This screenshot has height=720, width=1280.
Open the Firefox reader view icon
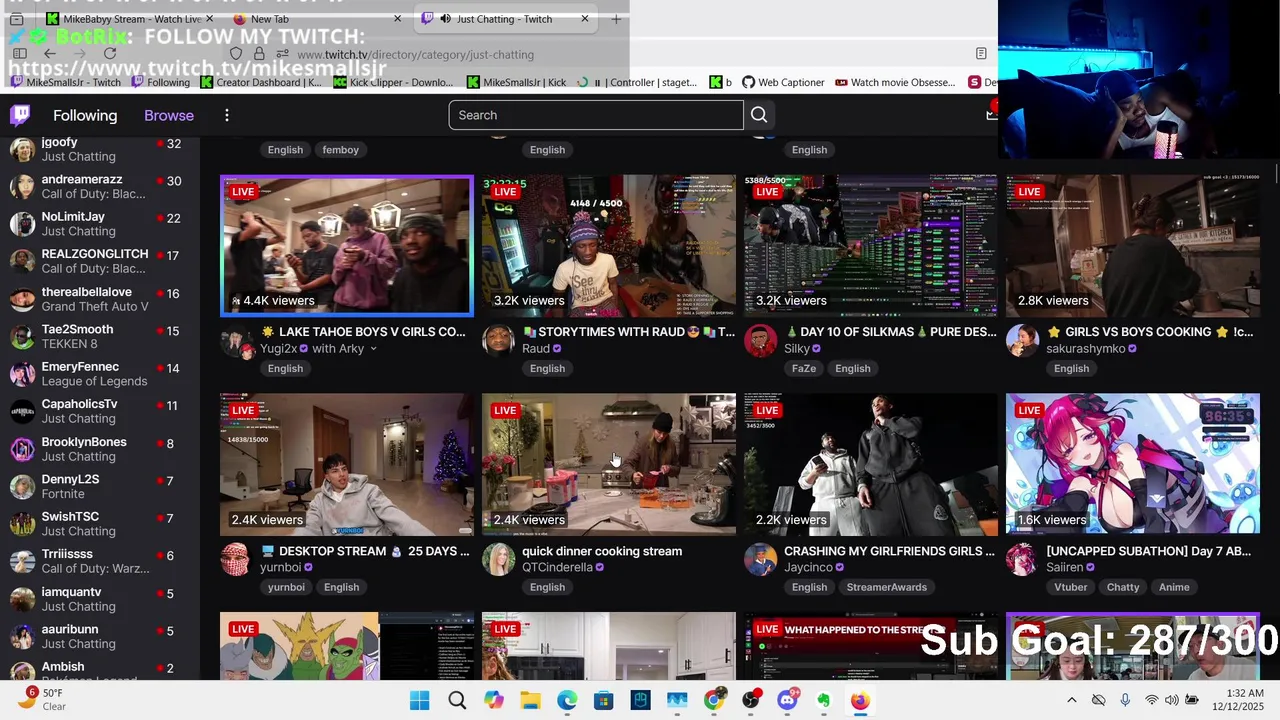[x=981, y=54]
